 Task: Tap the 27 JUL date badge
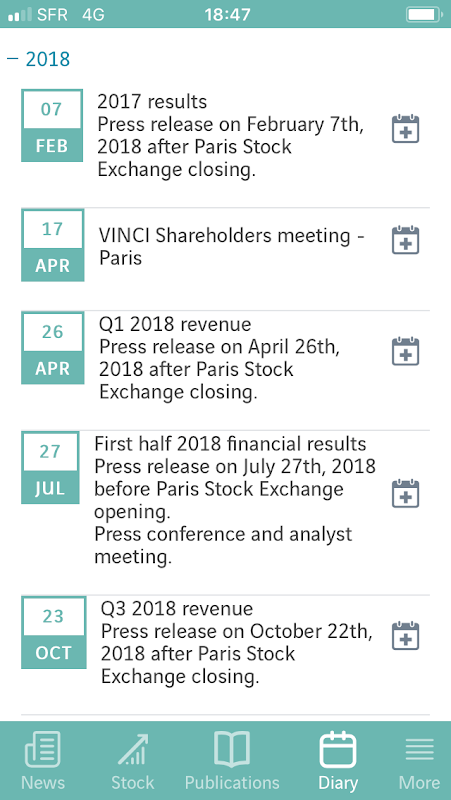pos(50,468)
